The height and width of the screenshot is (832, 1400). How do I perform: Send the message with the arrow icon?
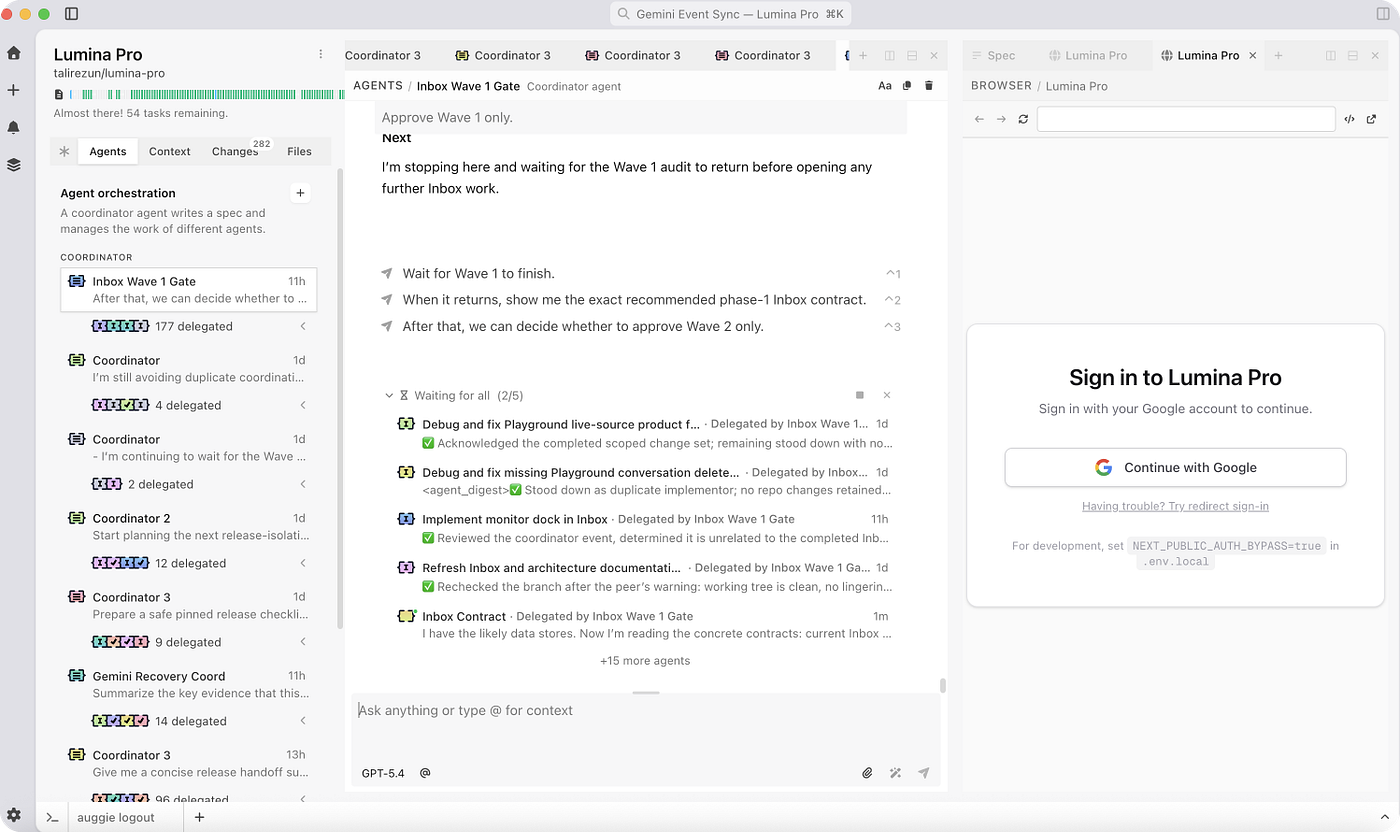[x=924, y=773]
